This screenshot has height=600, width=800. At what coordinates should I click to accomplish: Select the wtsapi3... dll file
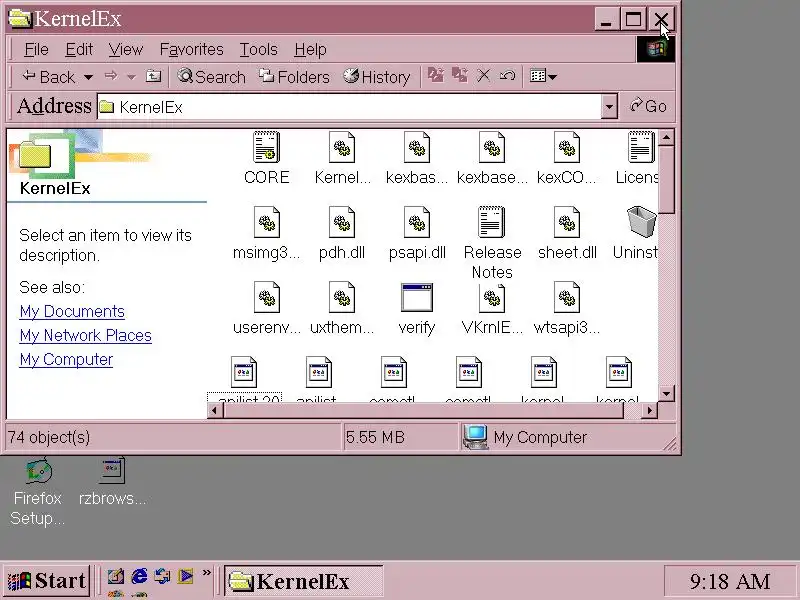pyautogui.click(x=567, y=297)
